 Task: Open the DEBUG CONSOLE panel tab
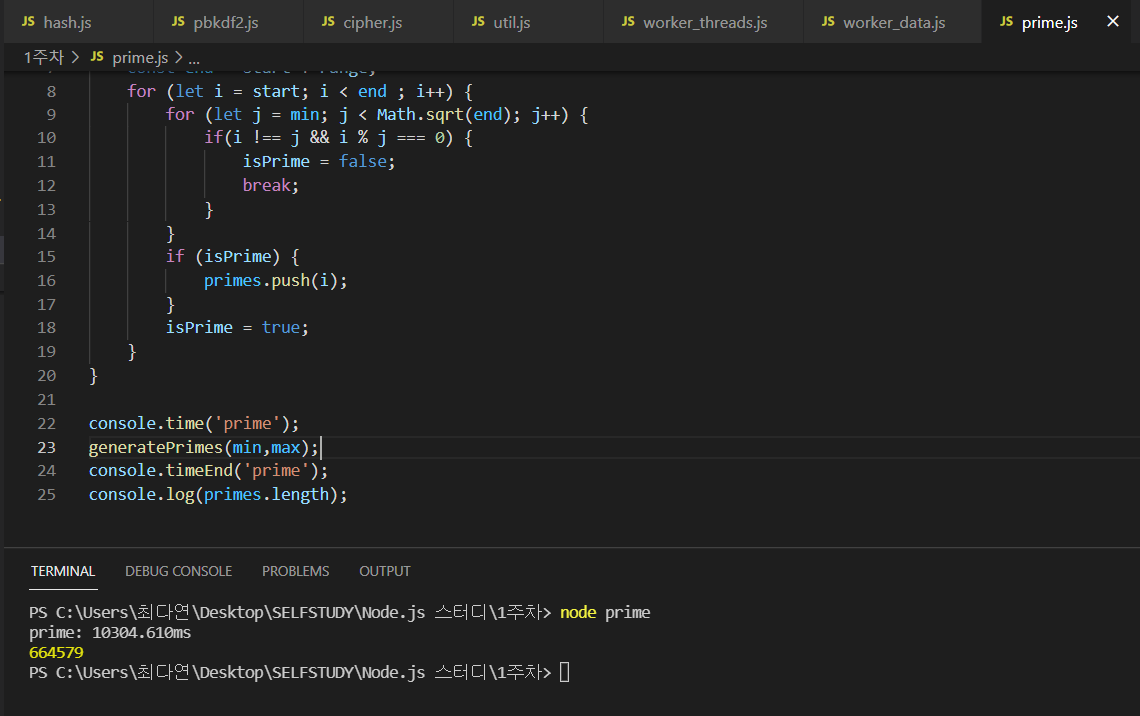click(179, 571)
